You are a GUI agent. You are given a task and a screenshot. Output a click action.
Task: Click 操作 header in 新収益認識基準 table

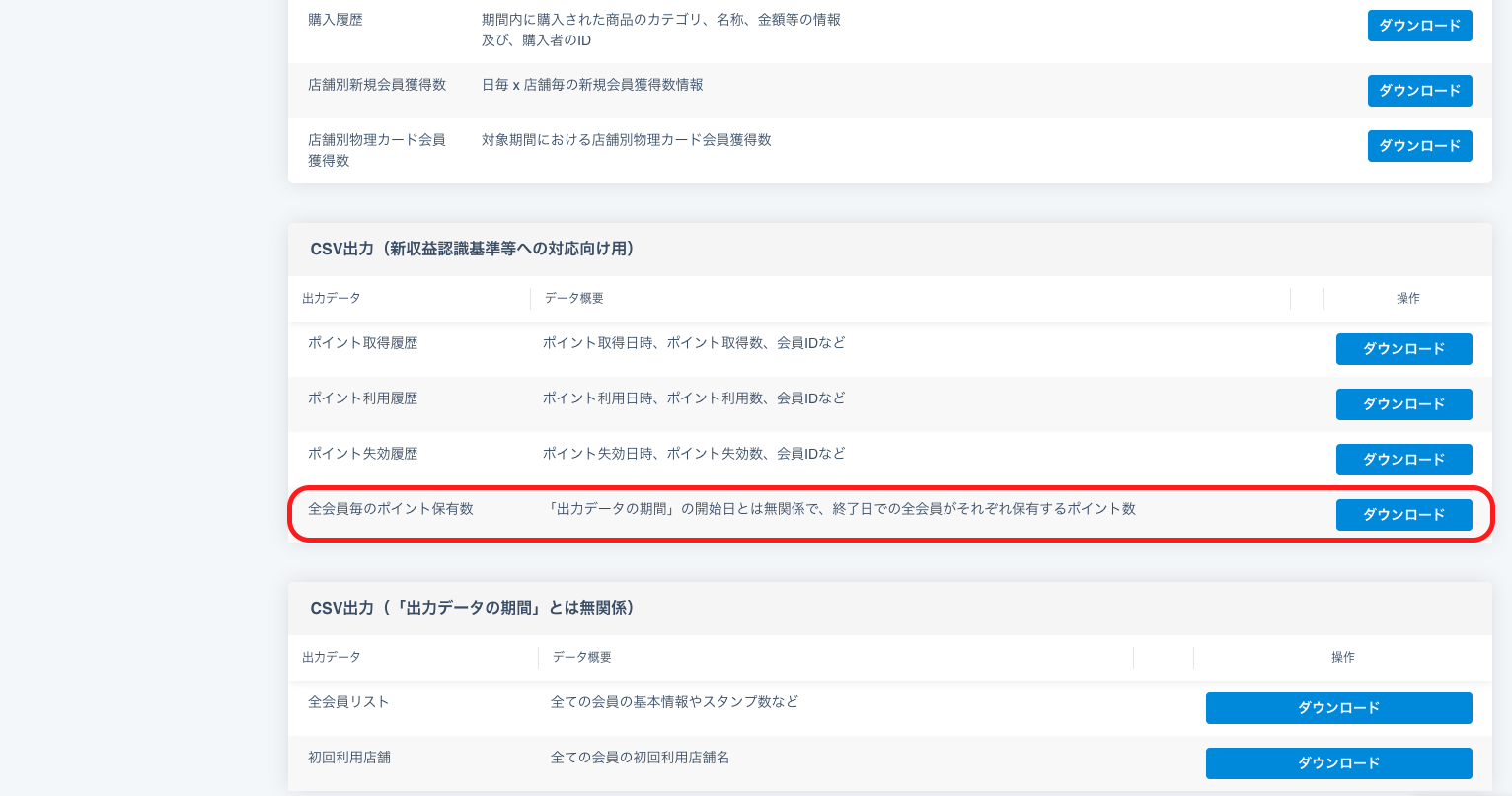(1407, 298)
